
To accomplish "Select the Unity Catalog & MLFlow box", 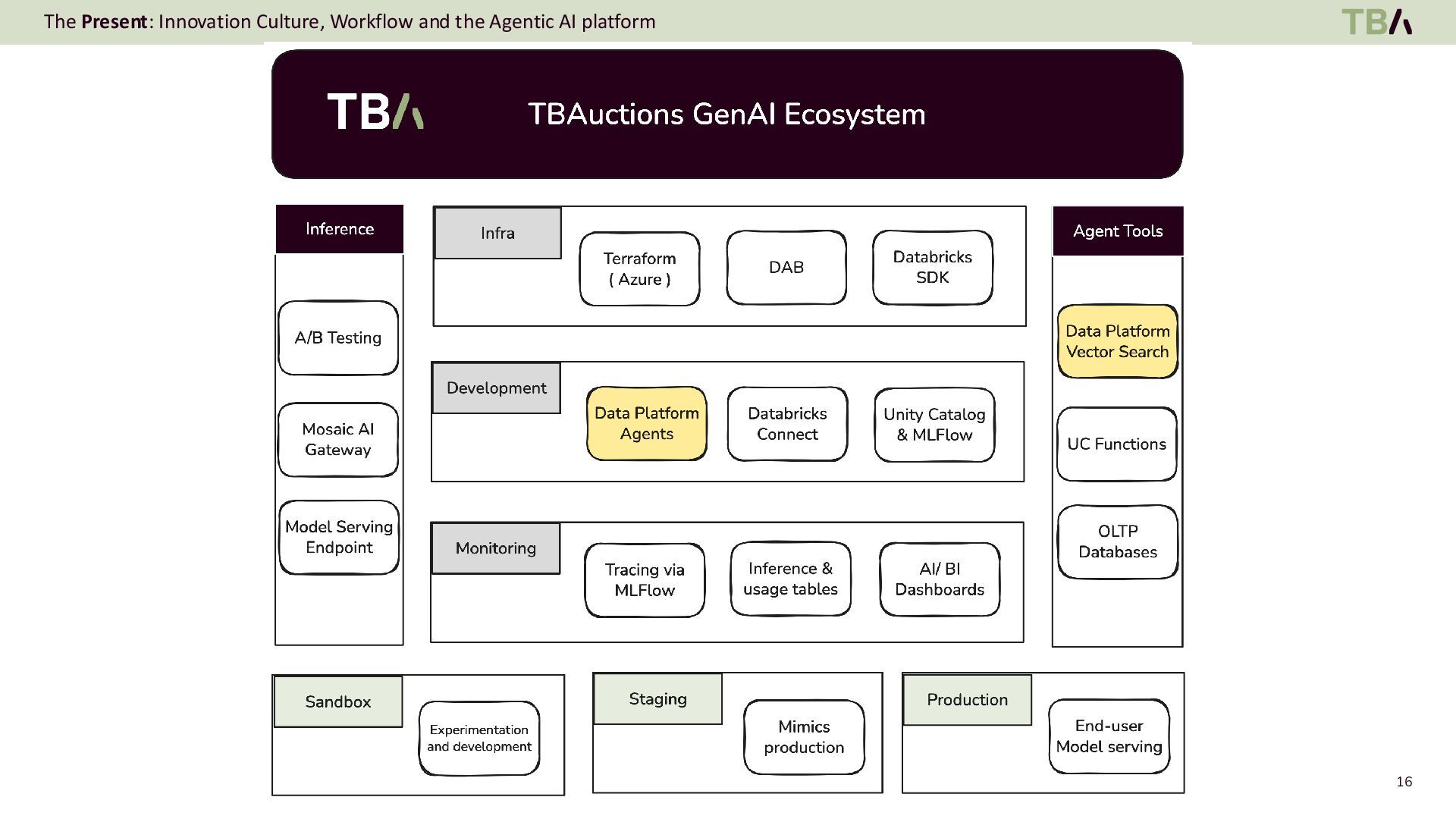I will (x=934, y=424).
